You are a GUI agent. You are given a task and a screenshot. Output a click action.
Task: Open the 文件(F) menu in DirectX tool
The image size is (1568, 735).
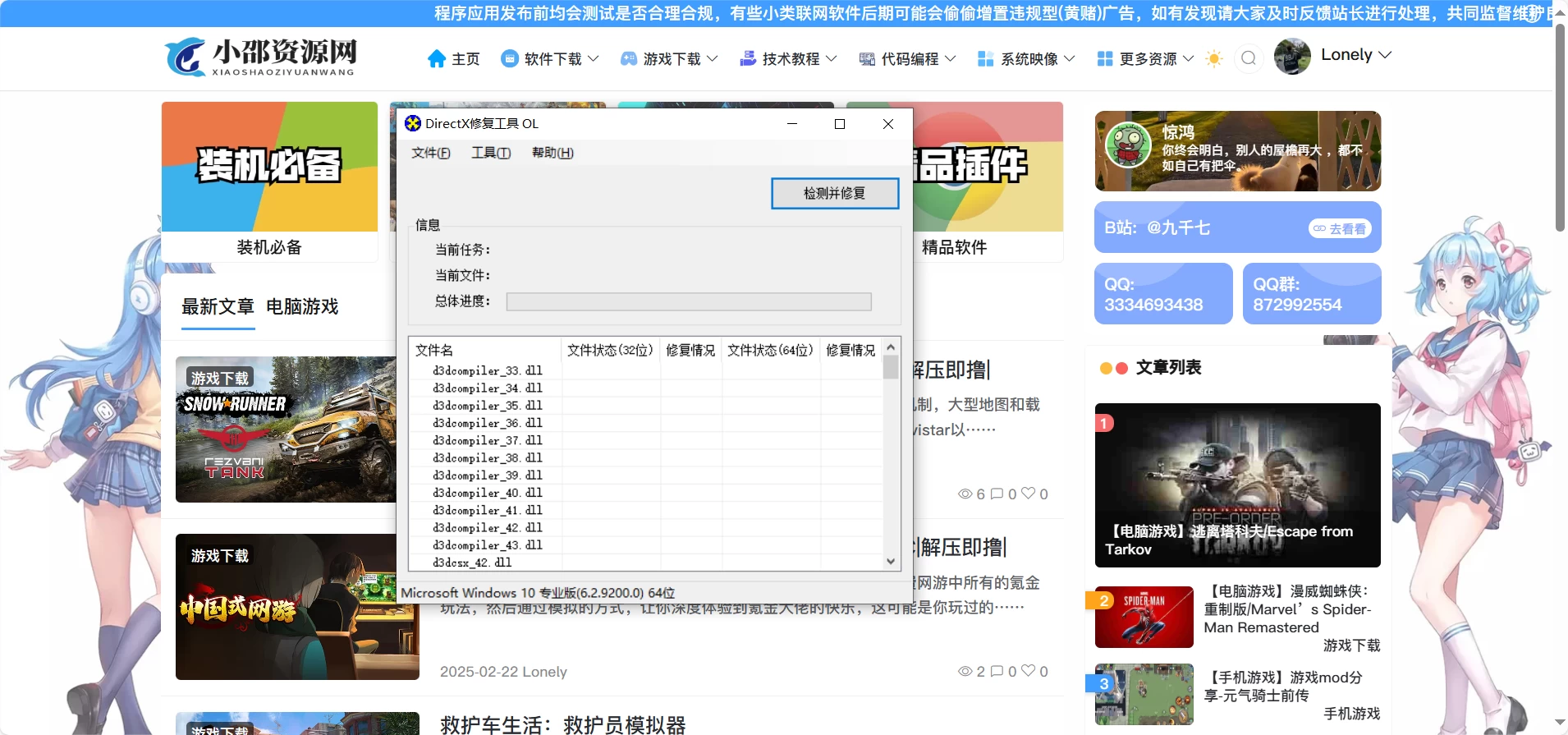pos(431,153)
